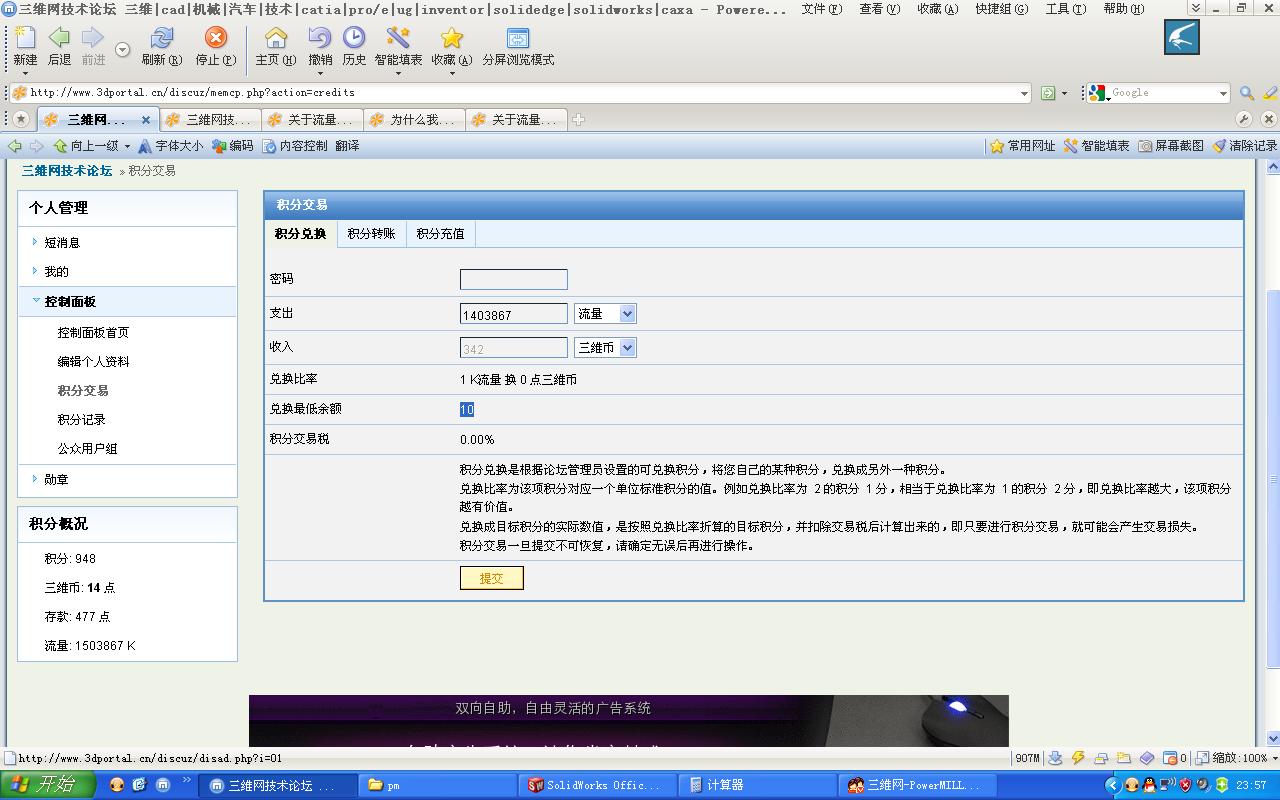Open 编辑个人资料 link

pyautogui.click(x=93, y=362)
